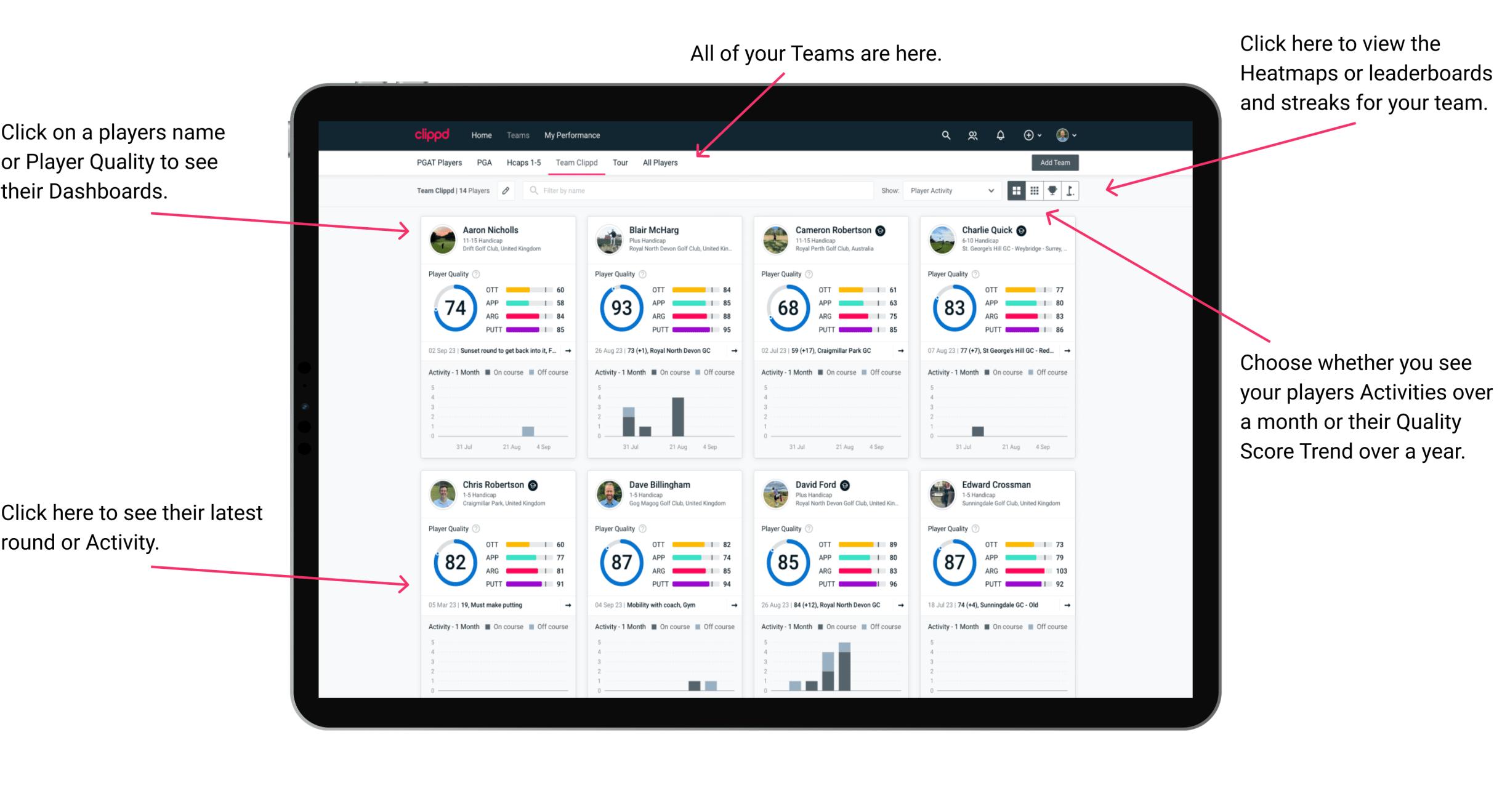Select My Performance menu tab
1510x812 pixels.
tap(571, 135)
